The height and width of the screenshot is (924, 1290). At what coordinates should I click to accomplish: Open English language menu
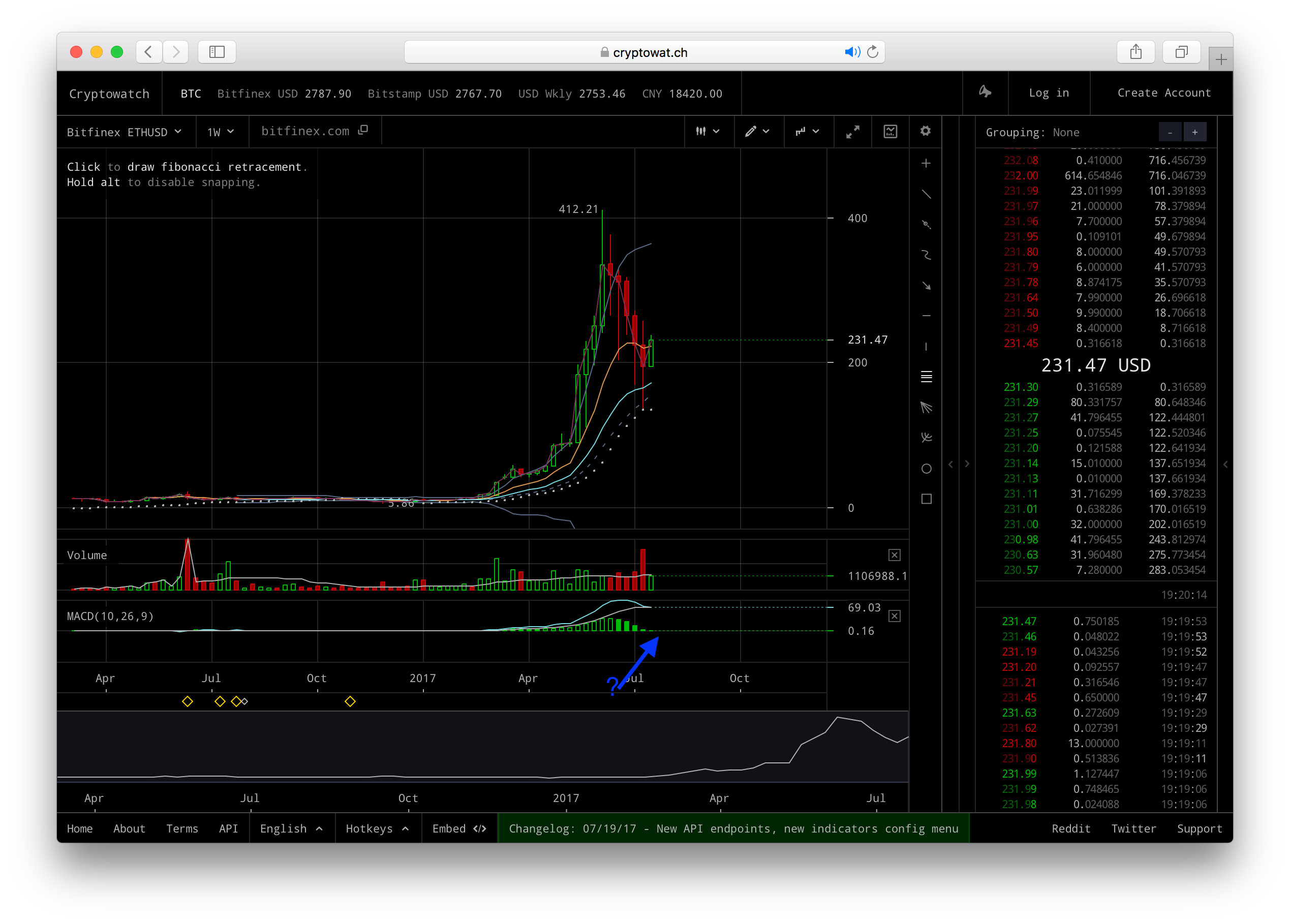click(292, 828)
